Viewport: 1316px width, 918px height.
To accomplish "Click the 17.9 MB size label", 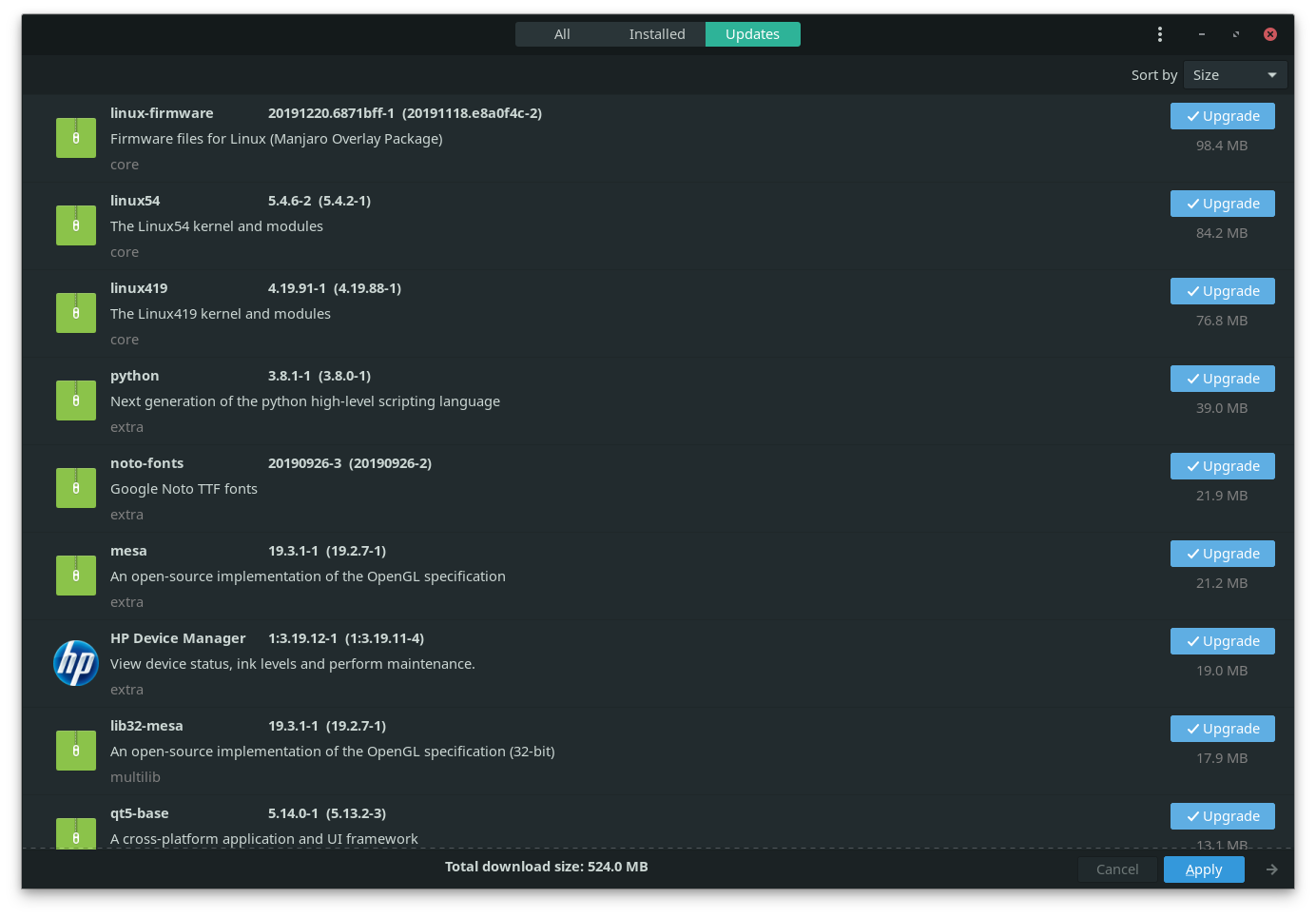I will coord(1222,758).
